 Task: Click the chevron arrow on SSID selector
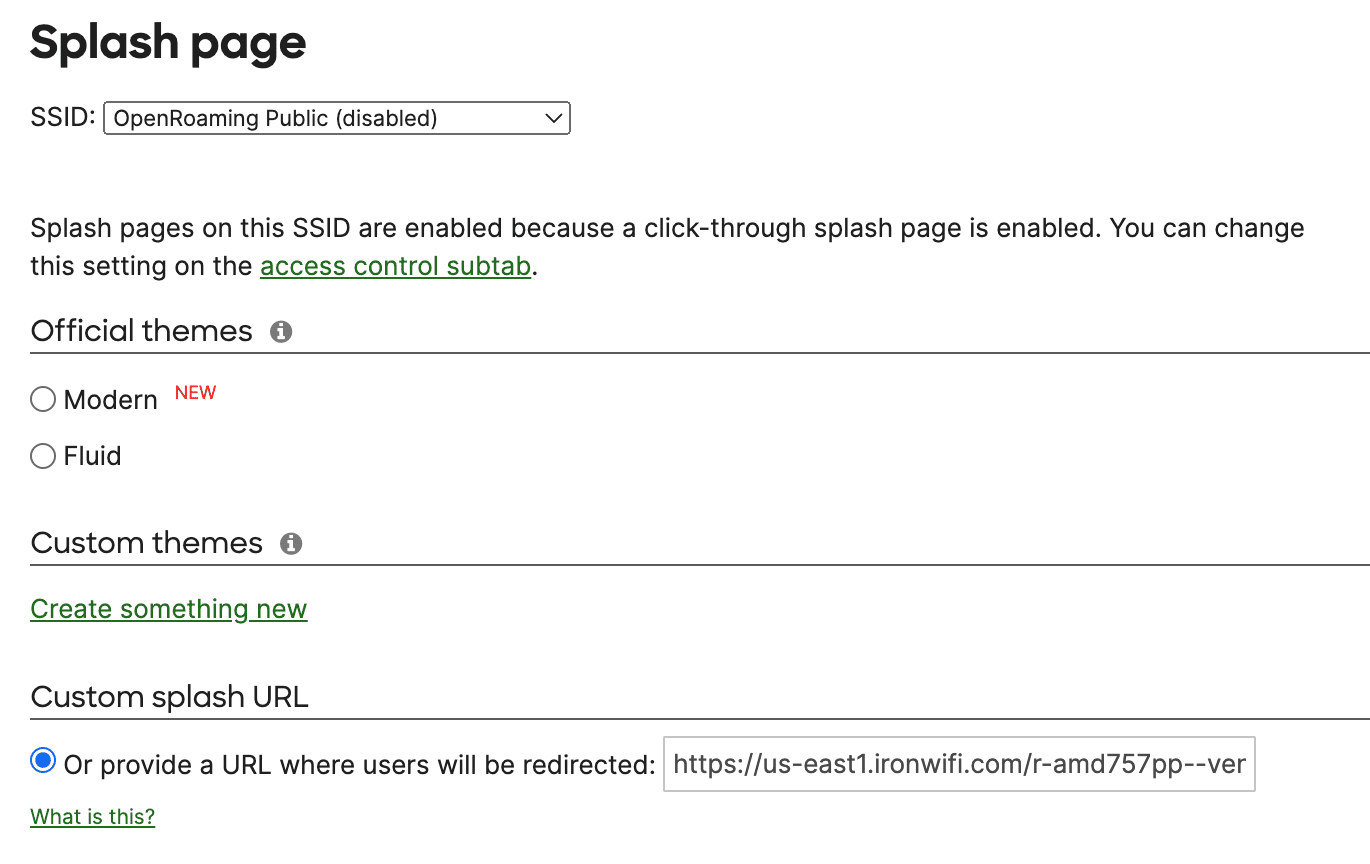pyautogui.click(x=553, y=118)
